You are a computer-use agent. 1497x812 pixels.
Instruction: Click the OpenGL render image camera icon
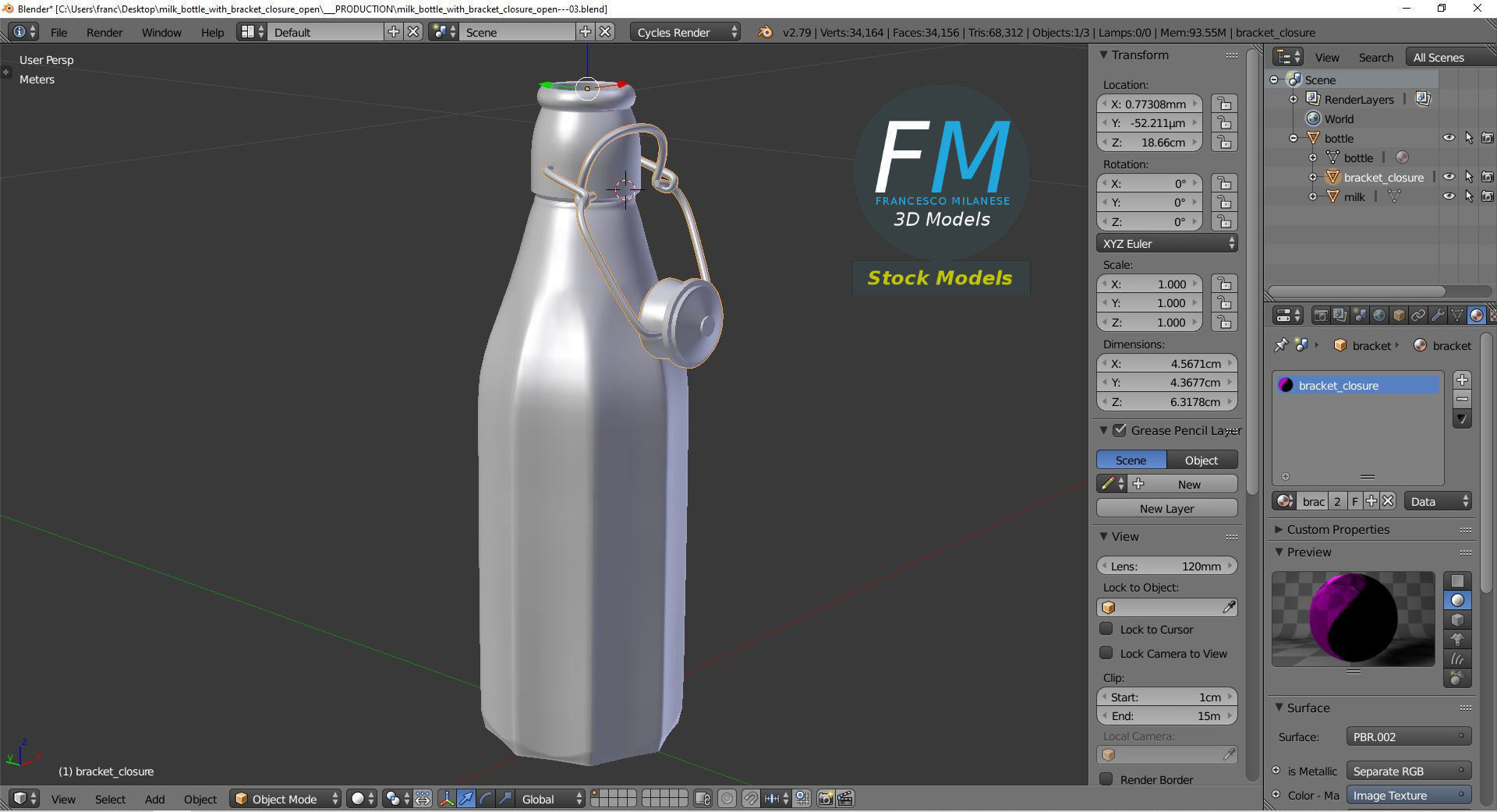(825, 799)
